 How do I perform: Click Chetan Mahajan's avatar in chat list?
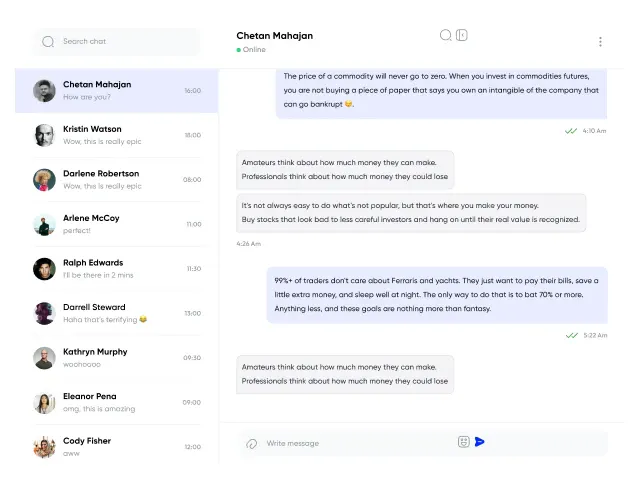44,91
